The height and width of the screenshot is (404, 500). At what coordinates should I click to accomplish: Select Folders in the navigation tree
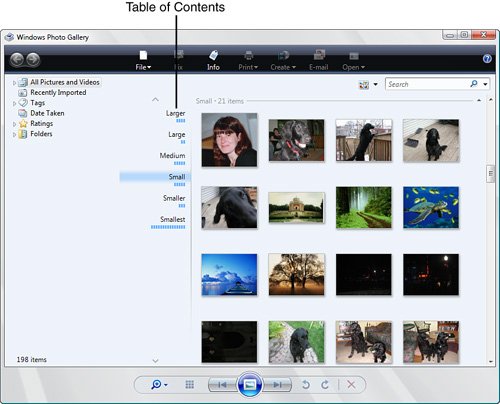tap(41, 134)
